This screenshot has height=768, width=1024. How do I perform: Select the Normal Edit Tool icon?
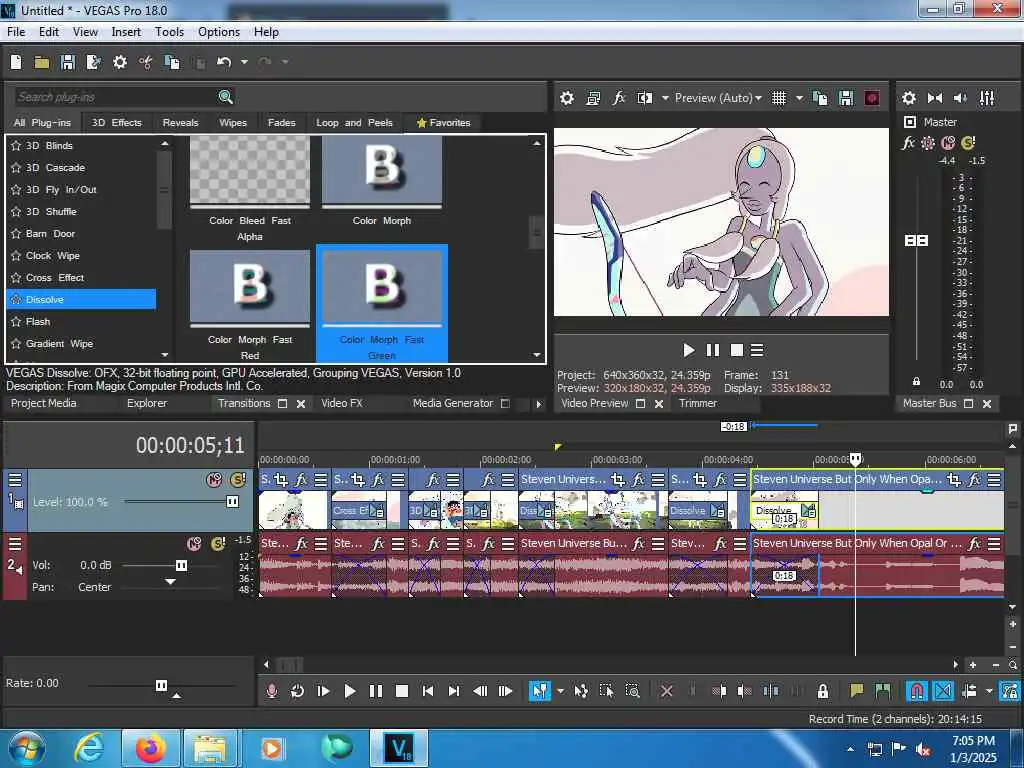[x=539, y=690]
